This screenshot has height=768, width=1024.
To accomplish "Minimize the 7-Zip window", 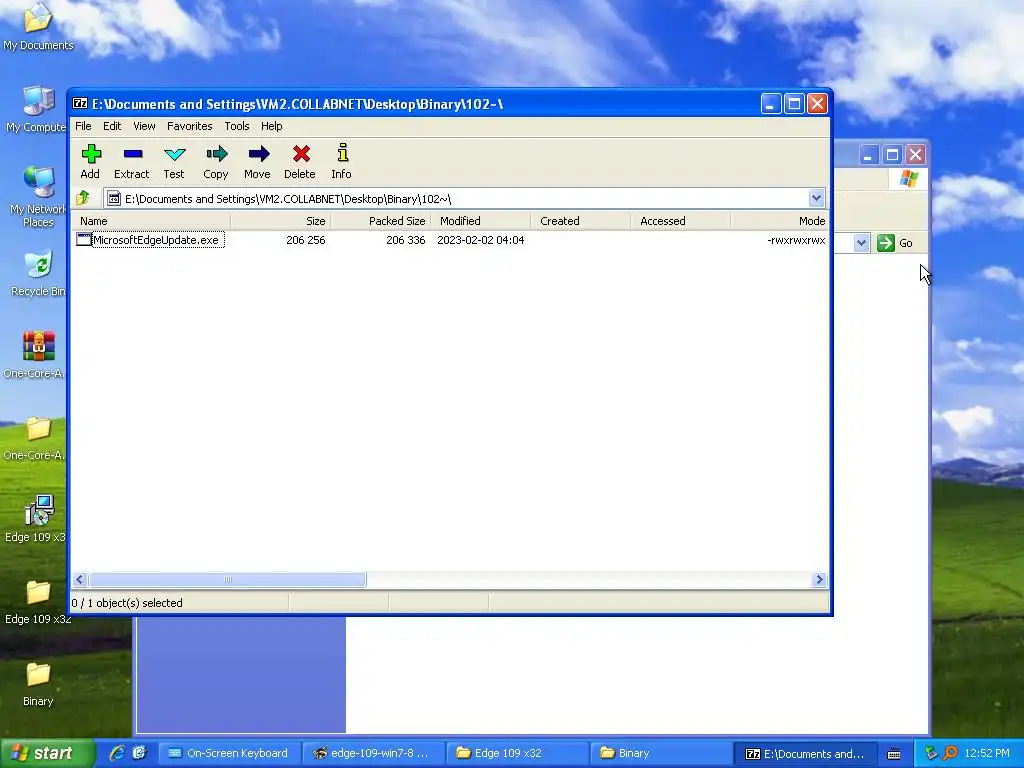I will [771, 104].
